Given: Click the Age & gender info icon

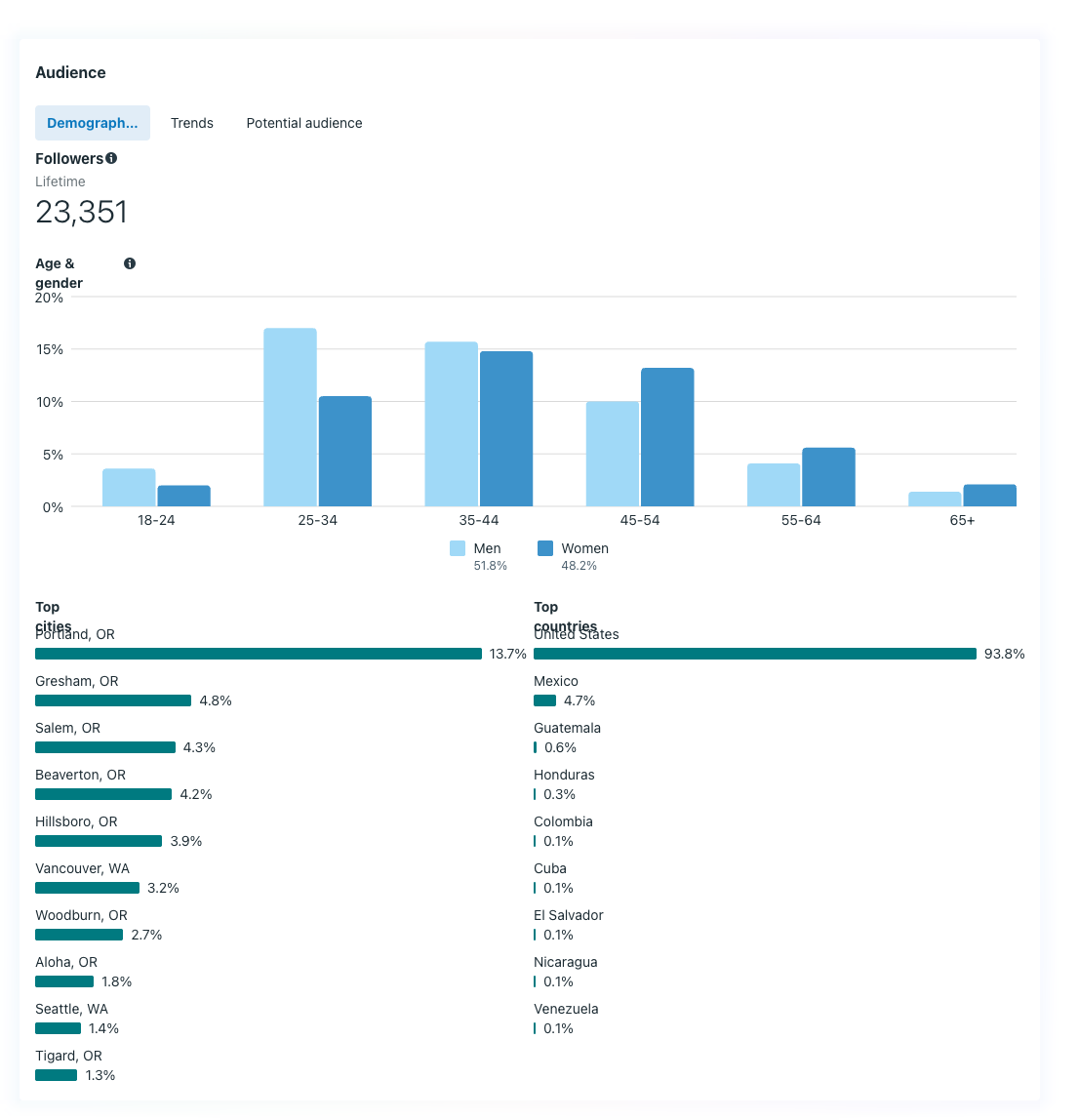Looking at the screenshot, I should [130, 263].
